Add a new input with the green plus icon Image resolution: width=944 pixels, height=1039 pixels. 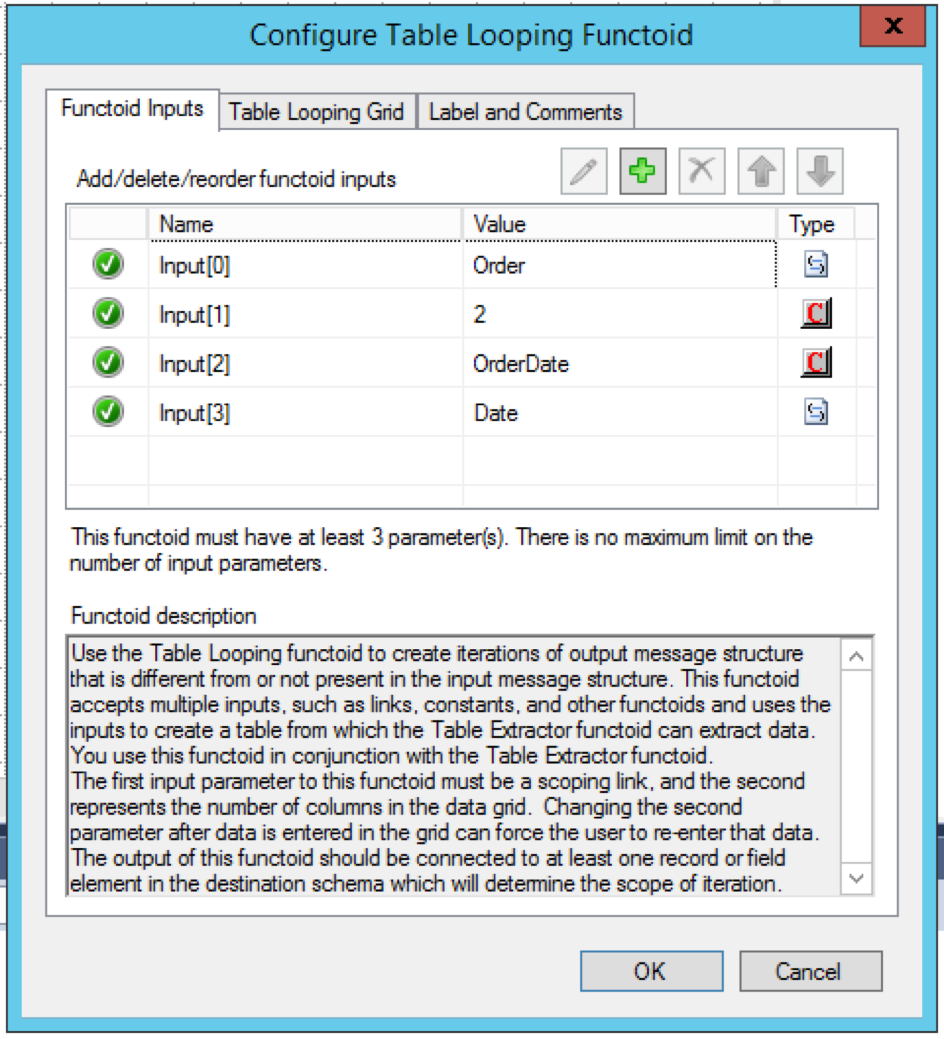tap(643, 172)
